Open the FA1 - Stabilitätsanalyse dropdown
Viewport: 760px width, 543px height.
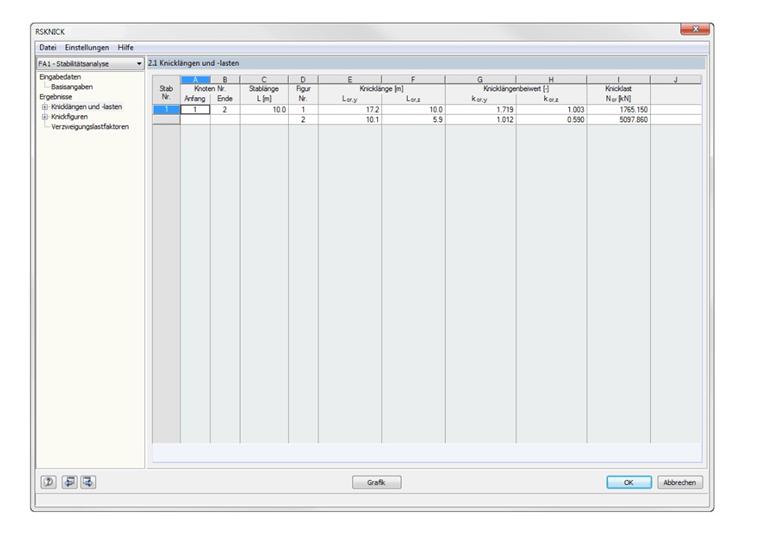click(90, 64)
